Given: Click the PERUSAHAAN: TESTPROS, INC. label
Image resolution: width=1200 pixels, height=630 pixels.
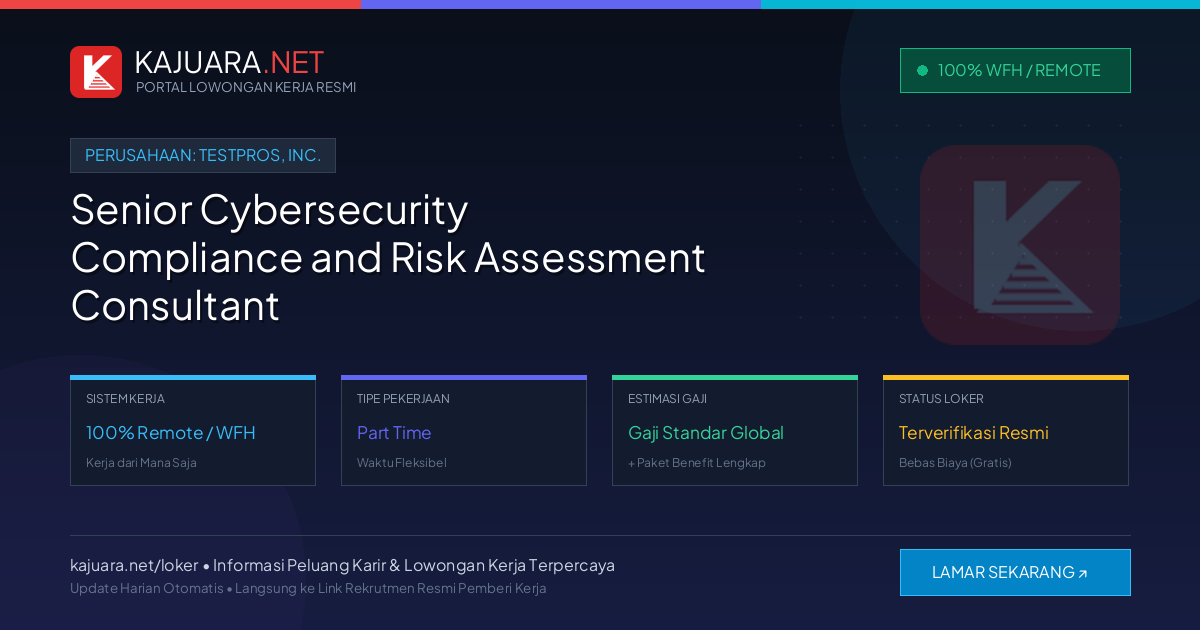Looking at the screenshot, I should (x=203, y=155).
